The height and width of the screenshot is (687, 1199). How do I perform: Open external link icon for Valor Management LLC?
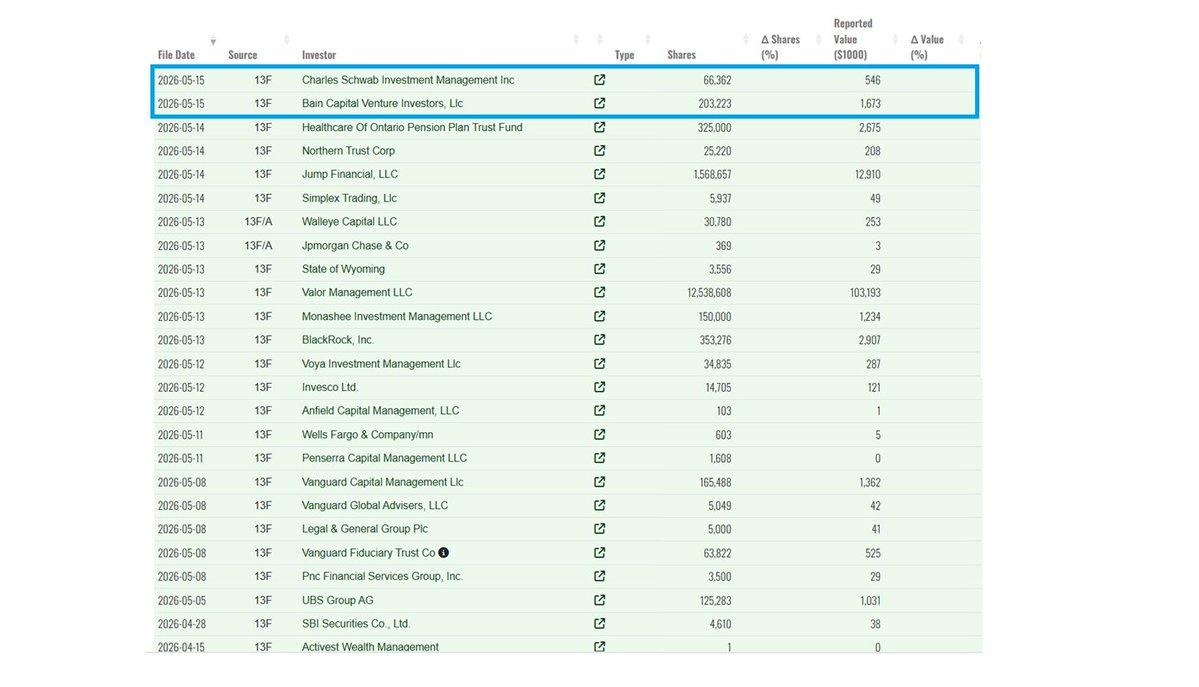(x=600, y=292)
